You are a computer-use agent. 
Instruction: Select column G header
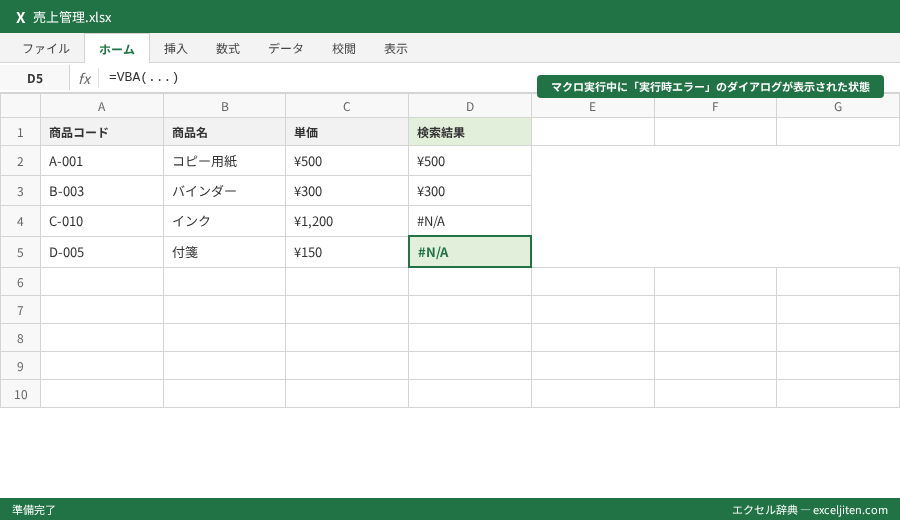(838, 106)
